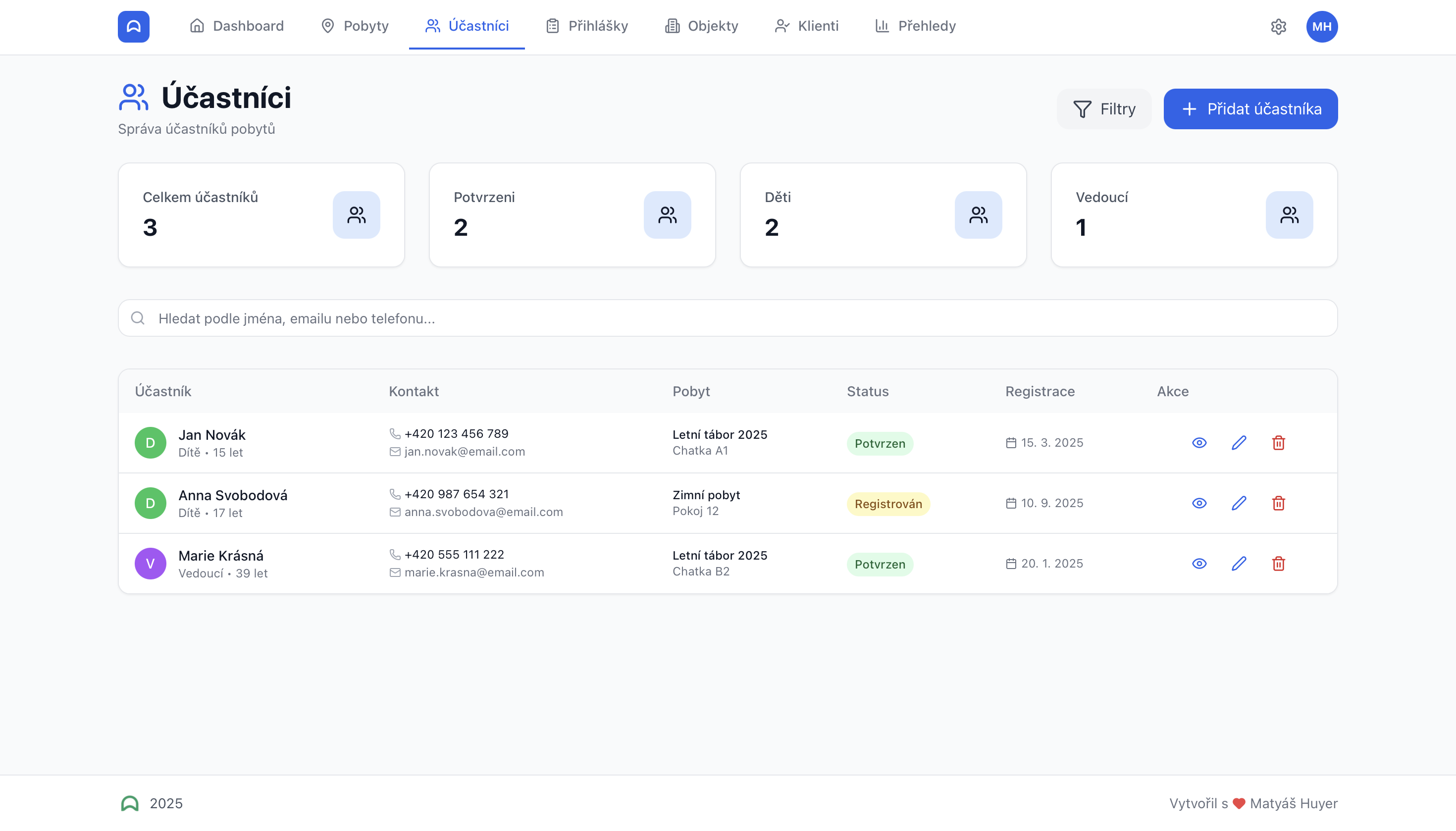Click the MH user avatar
The height and width of the screenshot is (831, 1456).
point(1321,26)
